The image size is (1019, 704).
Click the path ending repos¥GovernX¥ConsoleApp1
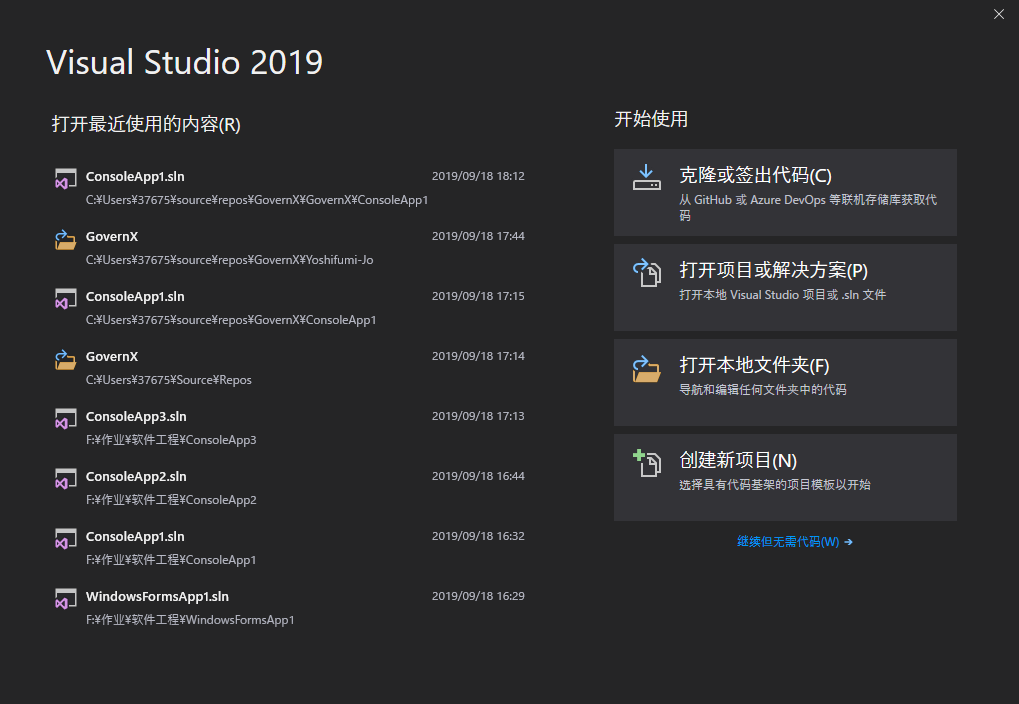(x=231, y=320)
